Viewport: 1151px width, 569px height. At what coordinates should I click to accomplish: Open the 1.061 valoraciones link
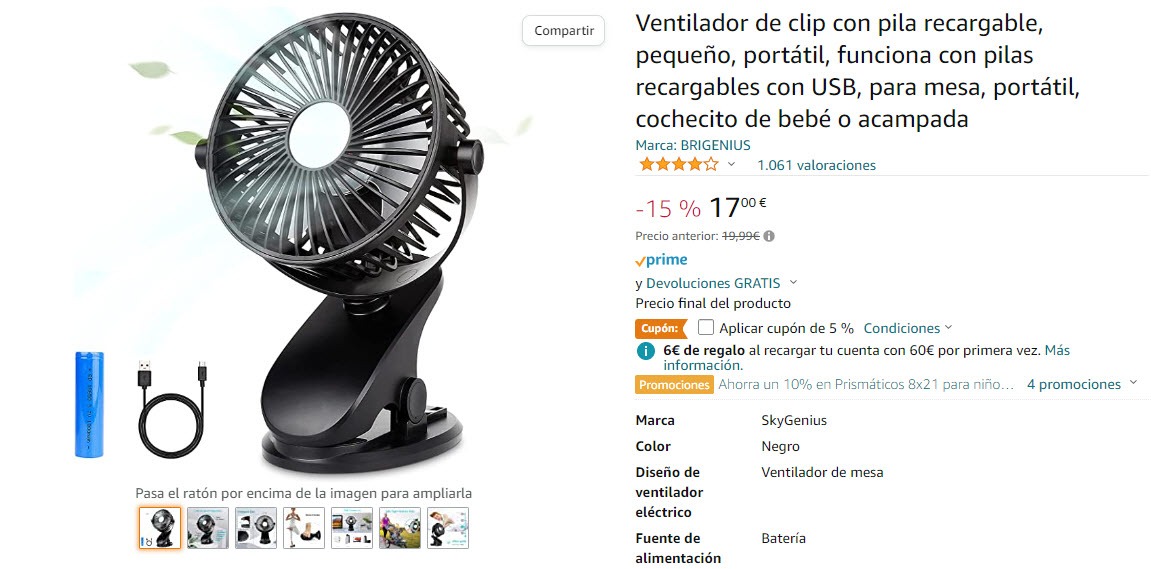tap(816, 165)
